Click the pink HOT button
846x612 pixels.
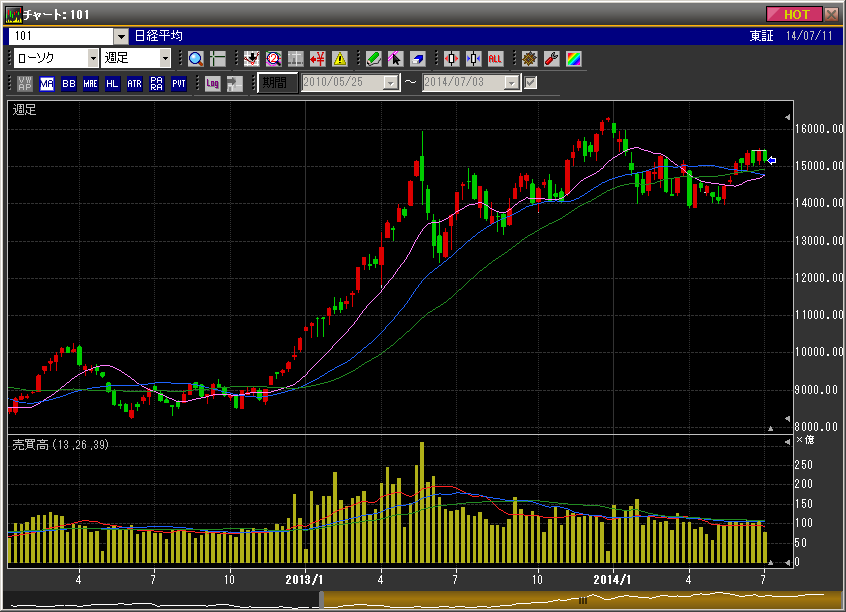click(x=795, y=14)
